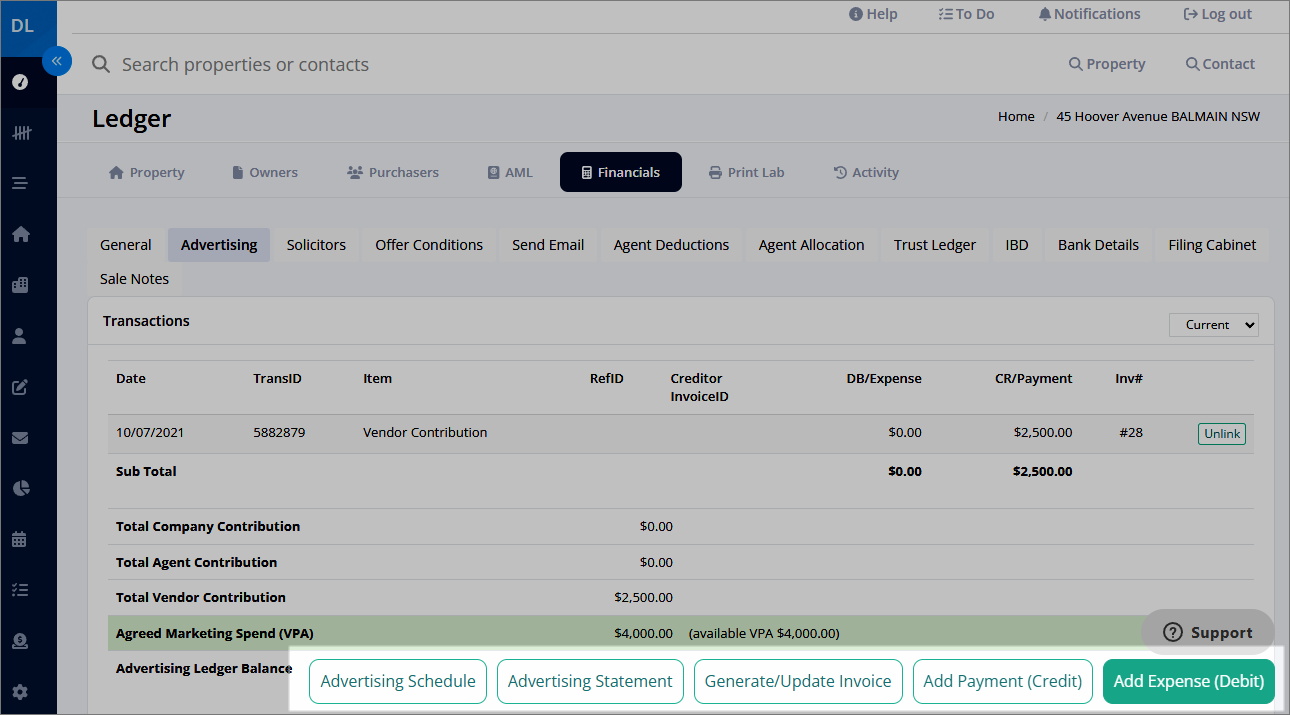Click invoice number #28

coord(1131,433)
